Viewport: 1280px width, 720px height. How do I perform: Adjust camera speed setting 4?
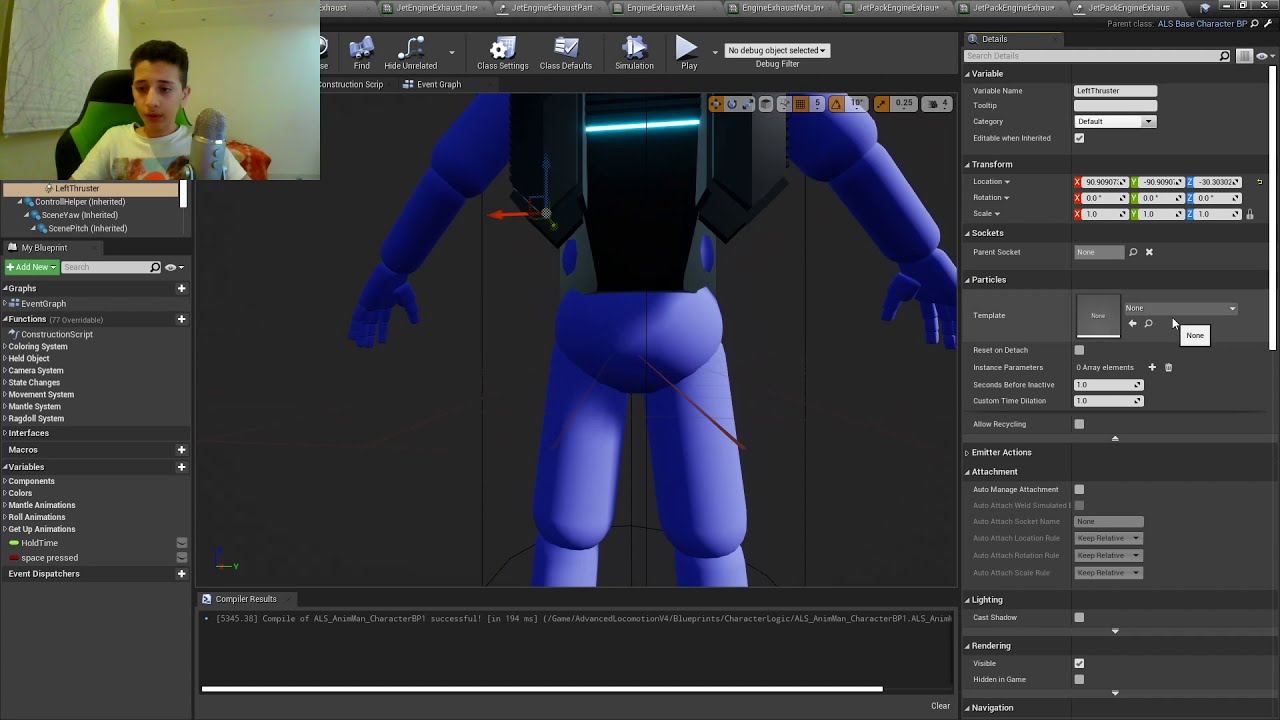click(x=936, y=104)
